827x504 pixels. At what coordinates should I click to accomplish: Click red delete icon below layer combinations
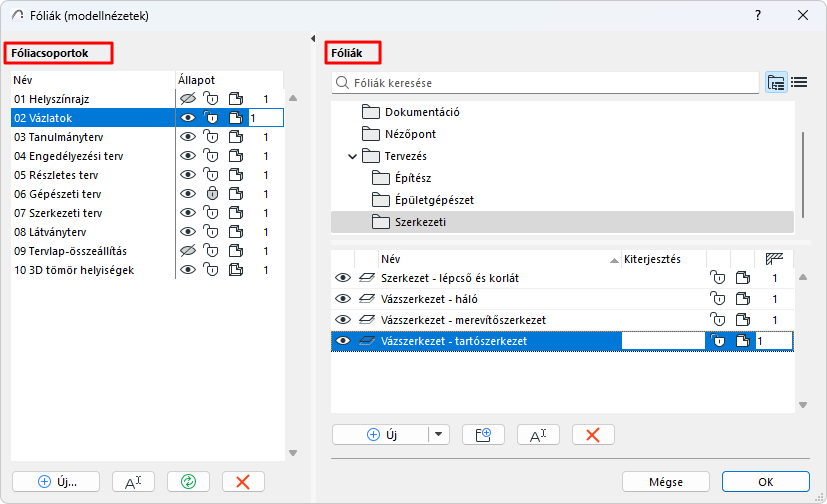tap(242, 481)
